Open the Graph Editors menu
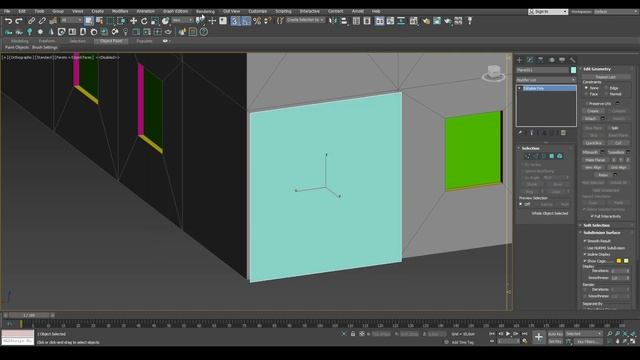 point(175,11)
